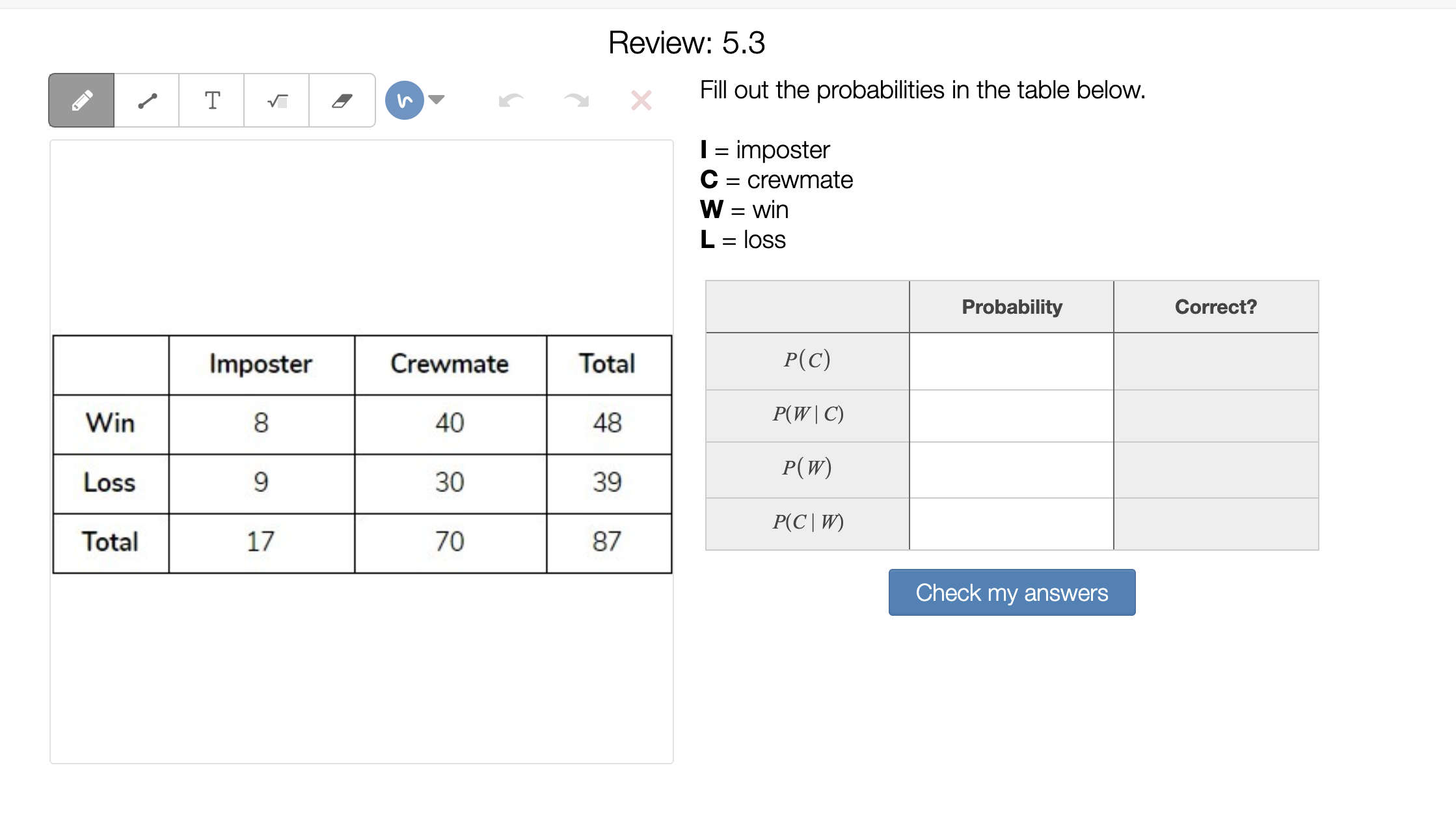Click the redo arrow icon

tap(576, 100)
